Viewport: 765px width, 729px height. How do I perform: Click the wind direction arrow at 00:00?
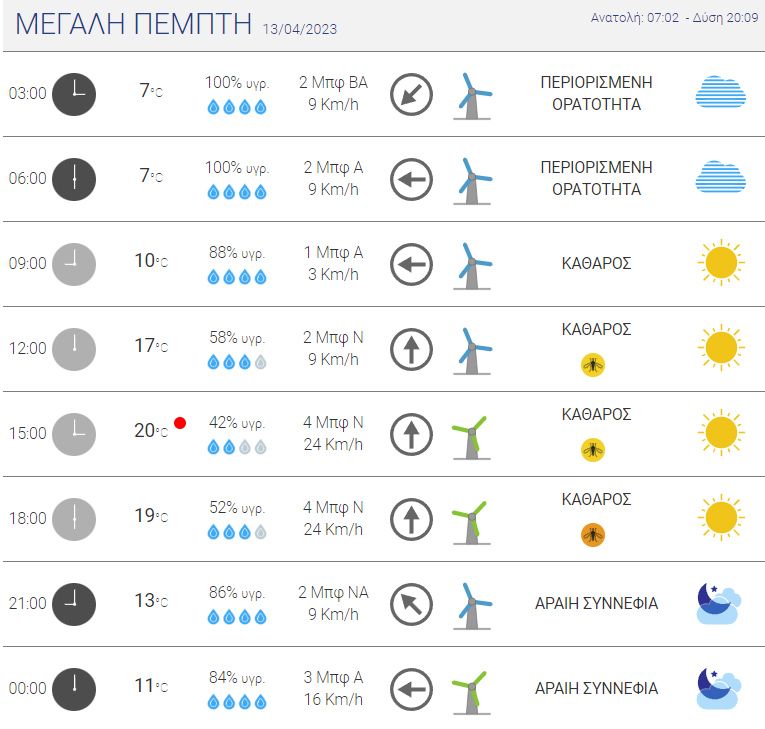(x=411, y=689)
